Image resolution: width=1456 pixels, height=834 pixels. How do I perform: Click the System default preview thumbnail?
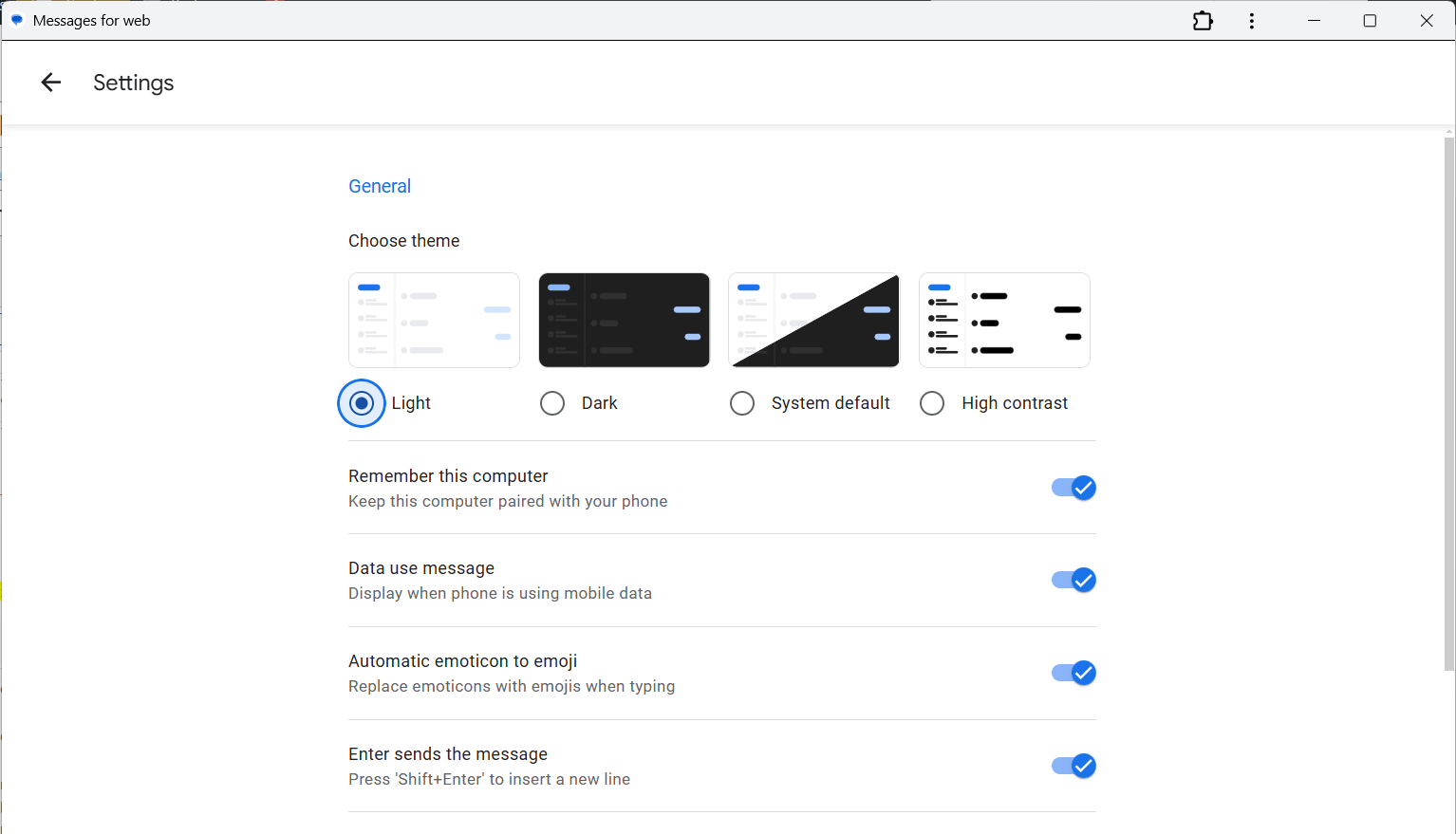tap(814, 320)
